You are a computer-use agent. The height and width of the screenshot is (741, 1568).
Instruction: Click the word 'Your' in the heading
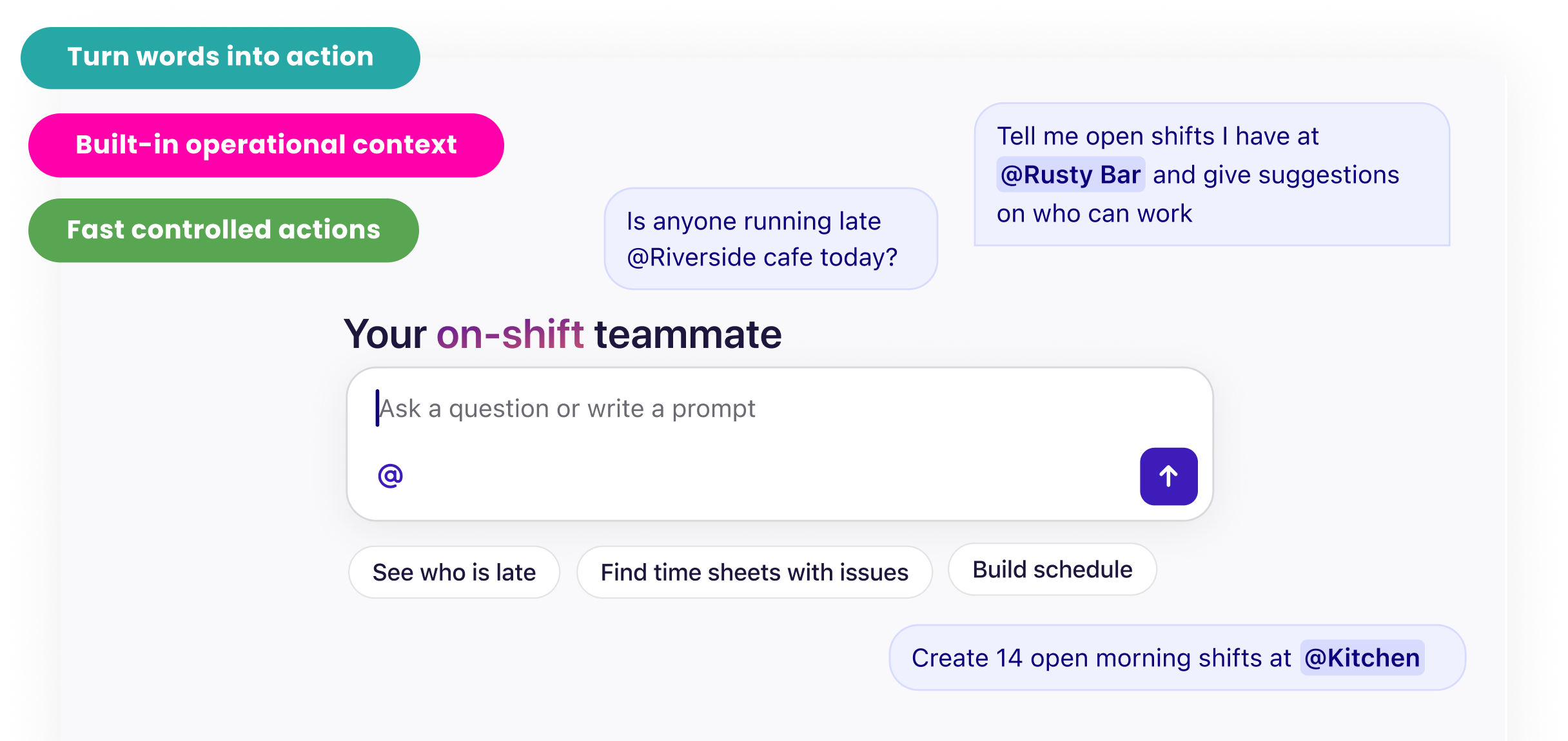[x=385, y=334]
